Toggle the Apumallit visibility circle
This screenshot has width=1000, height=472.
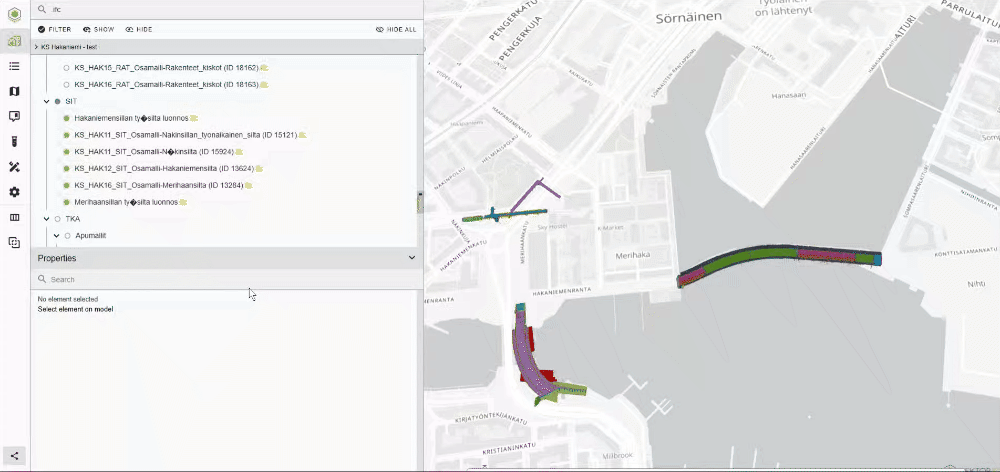(x=67, y=236)
